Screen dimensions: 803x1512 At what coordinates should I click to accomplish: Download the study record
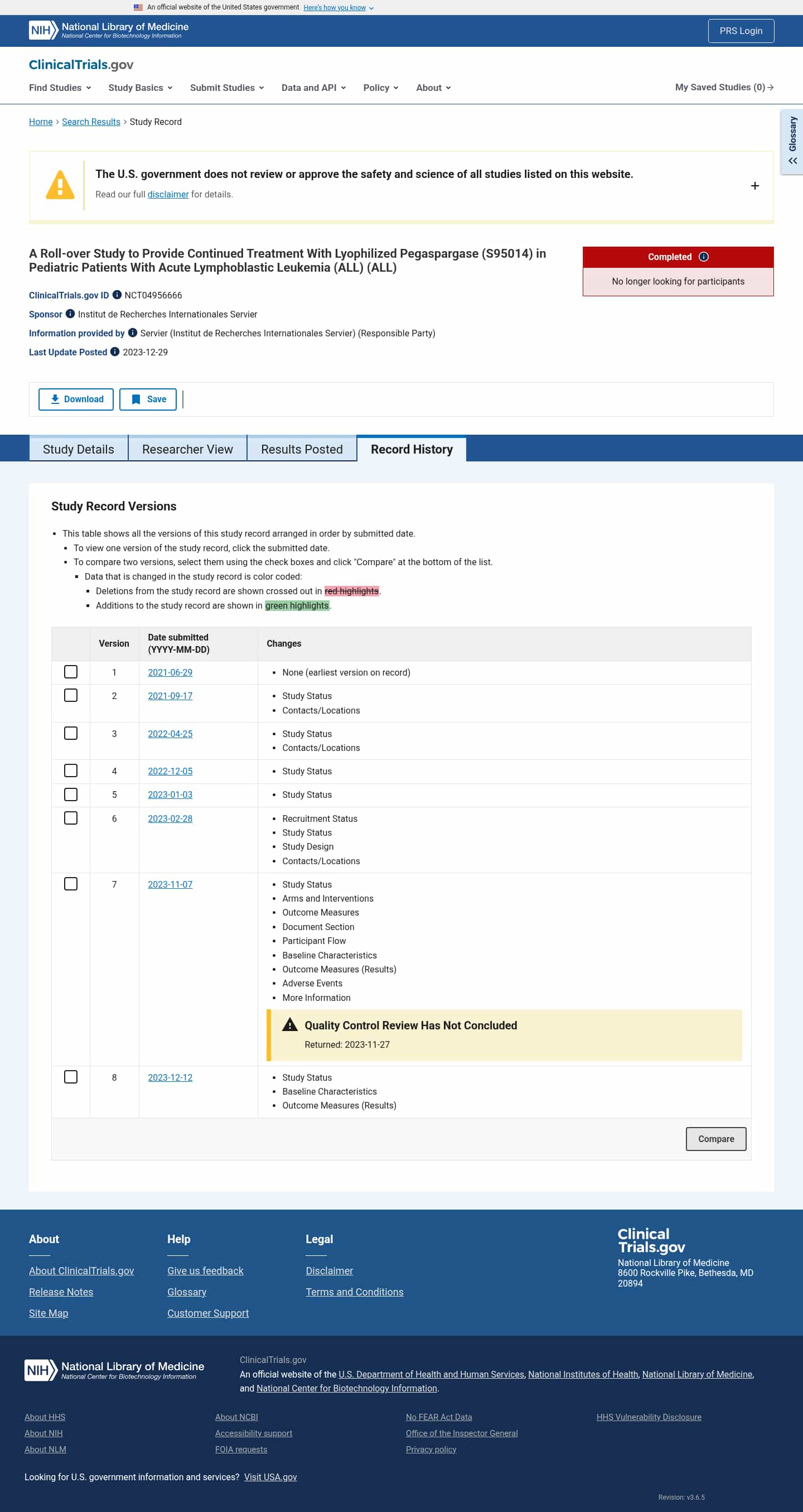pos(76,399)
